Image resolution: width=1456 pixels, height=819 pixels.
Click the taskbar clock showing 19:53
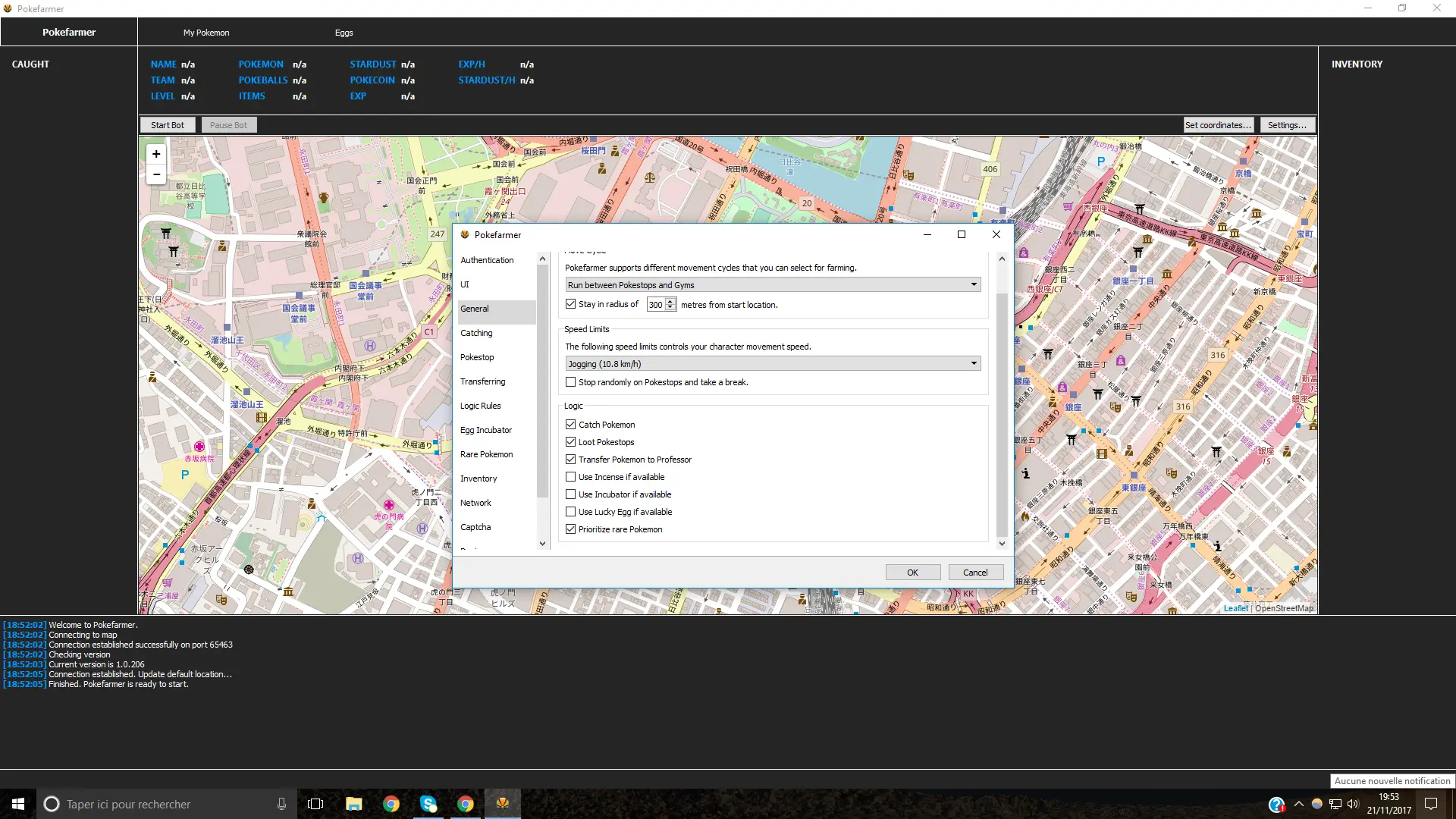point(1389,804)
